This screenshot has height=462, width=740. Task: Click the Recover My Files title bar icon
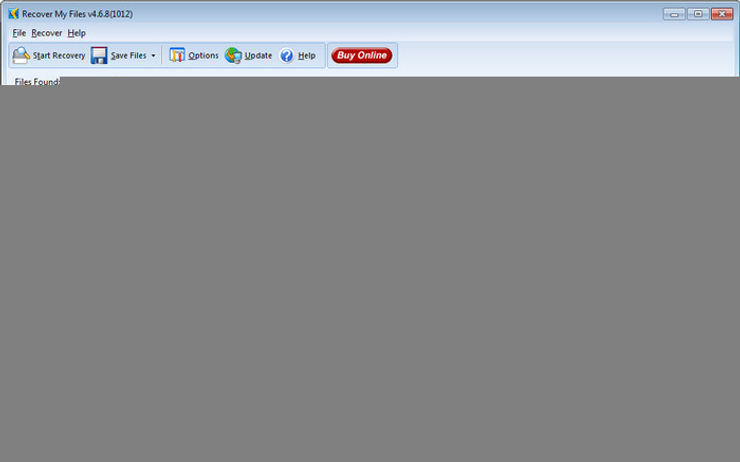coord(13,14)
